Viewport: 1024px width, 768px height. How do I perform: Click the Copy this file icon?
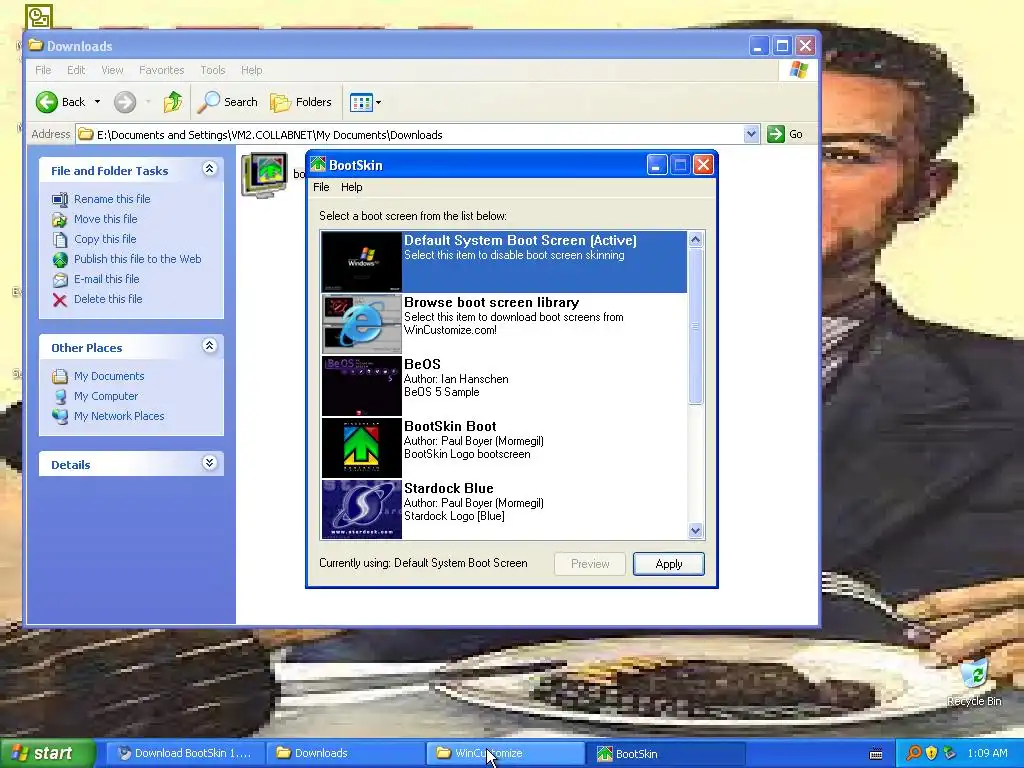pos(59,240)
